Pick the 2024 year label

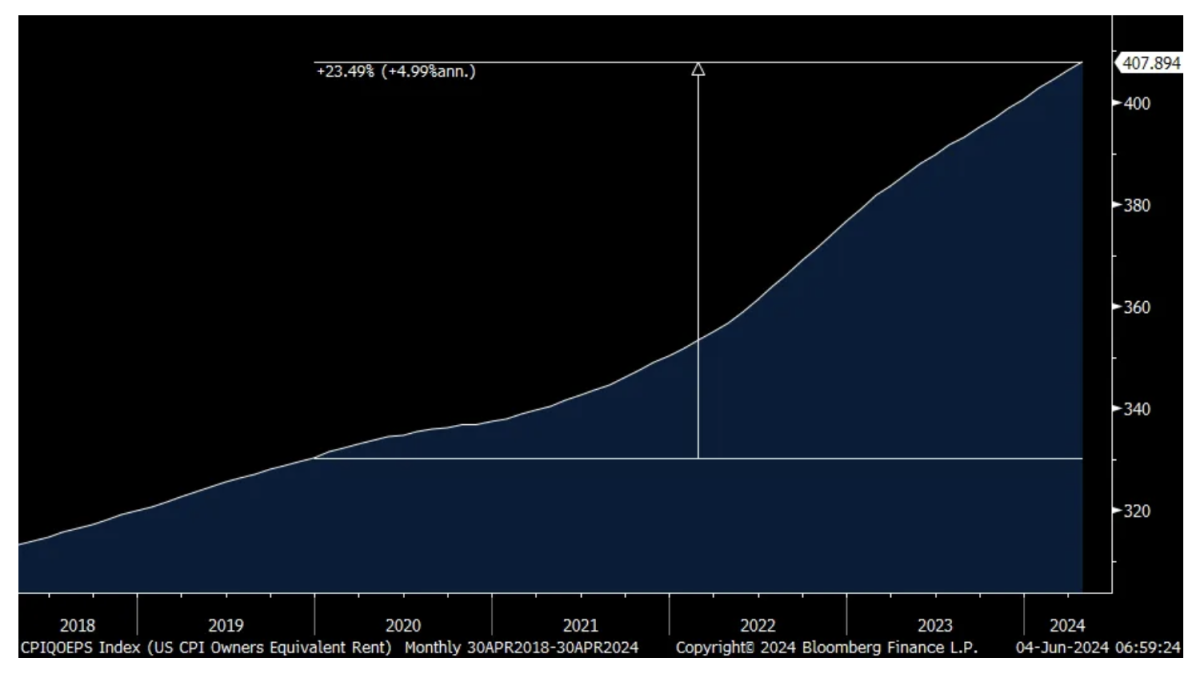1067,626
